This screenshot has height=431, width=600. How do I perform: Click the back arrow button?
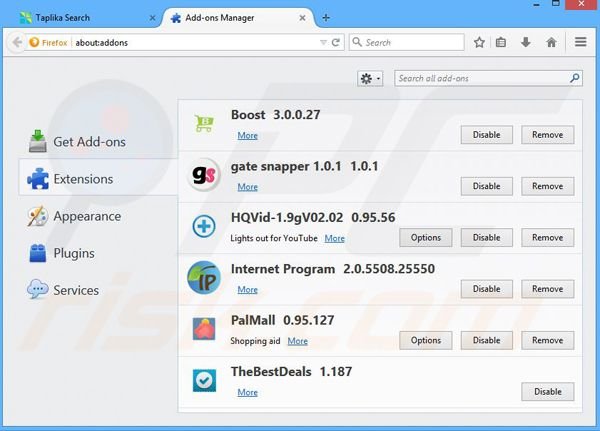(17, 42)
